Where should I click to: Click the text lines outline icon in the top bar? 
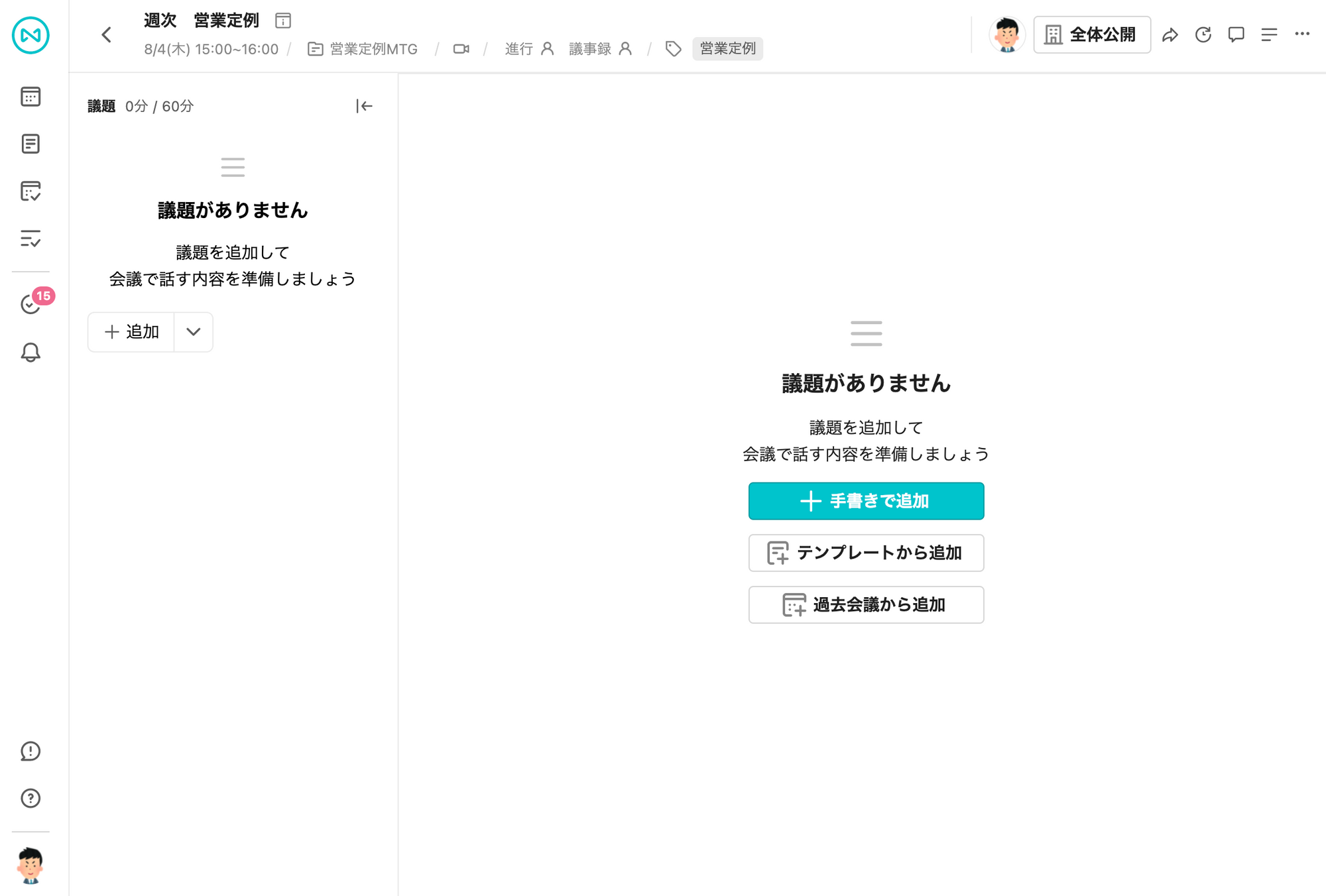tap(1269, 34)
